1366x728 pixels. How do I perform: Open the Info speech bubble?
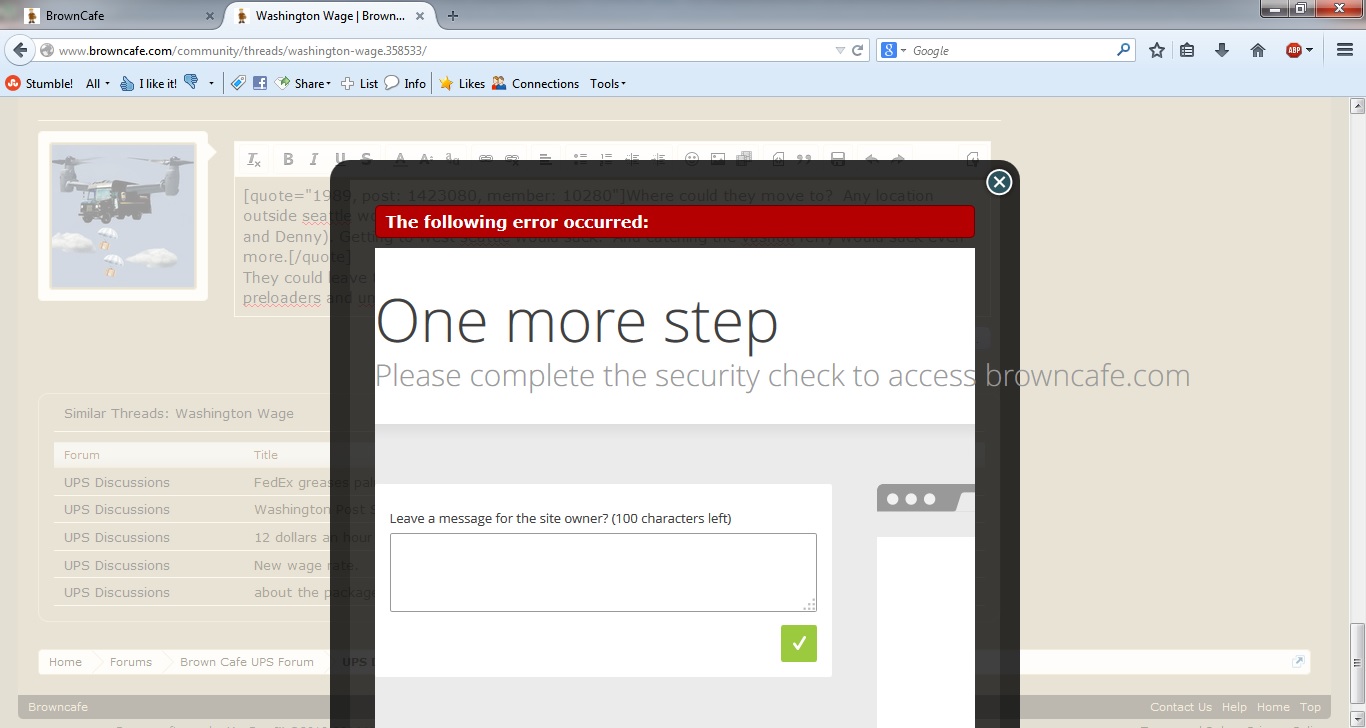tap(405, 84)
